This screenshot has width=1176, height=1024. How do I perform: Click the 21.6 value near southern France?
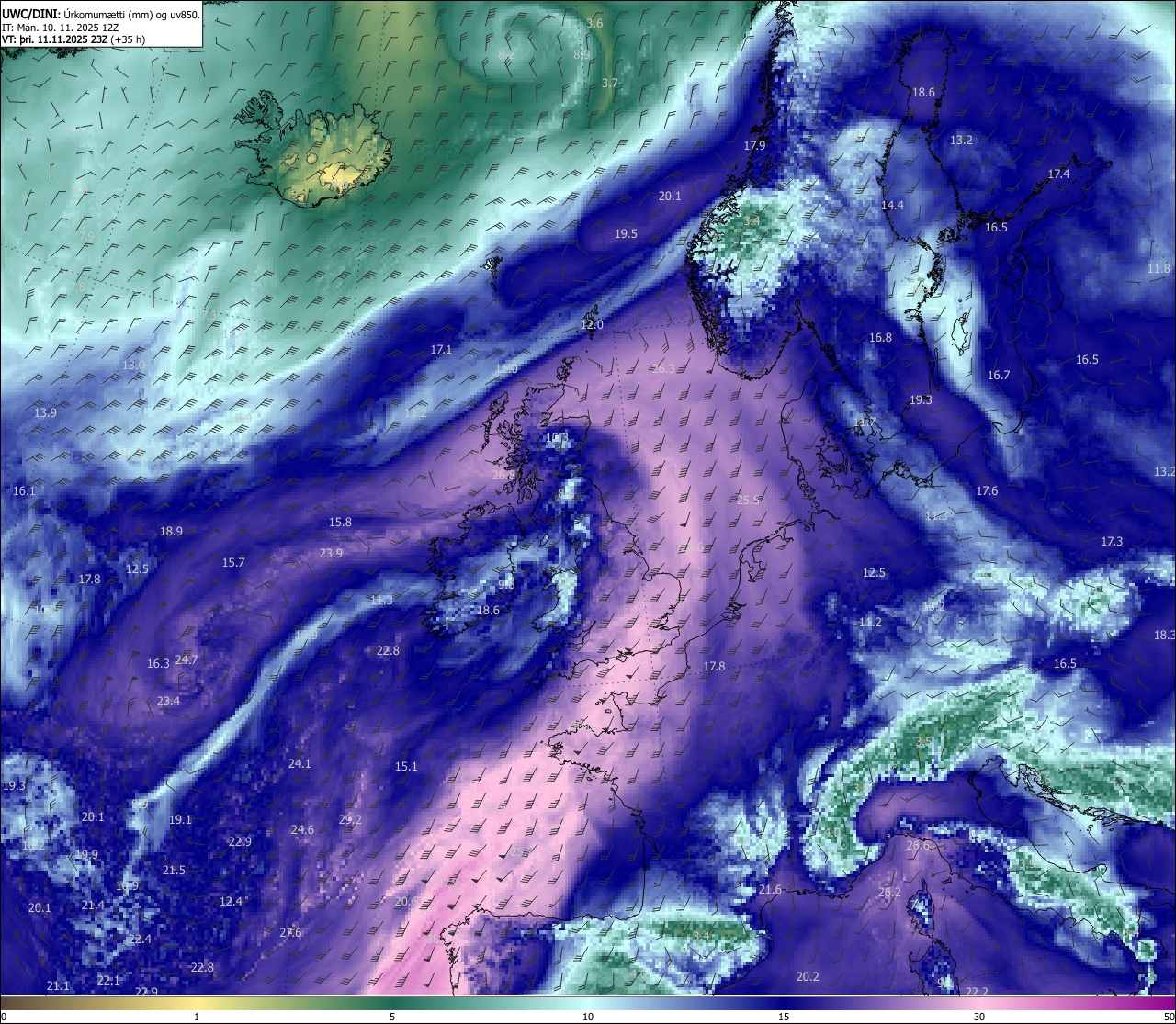click(x=770, y=889)
